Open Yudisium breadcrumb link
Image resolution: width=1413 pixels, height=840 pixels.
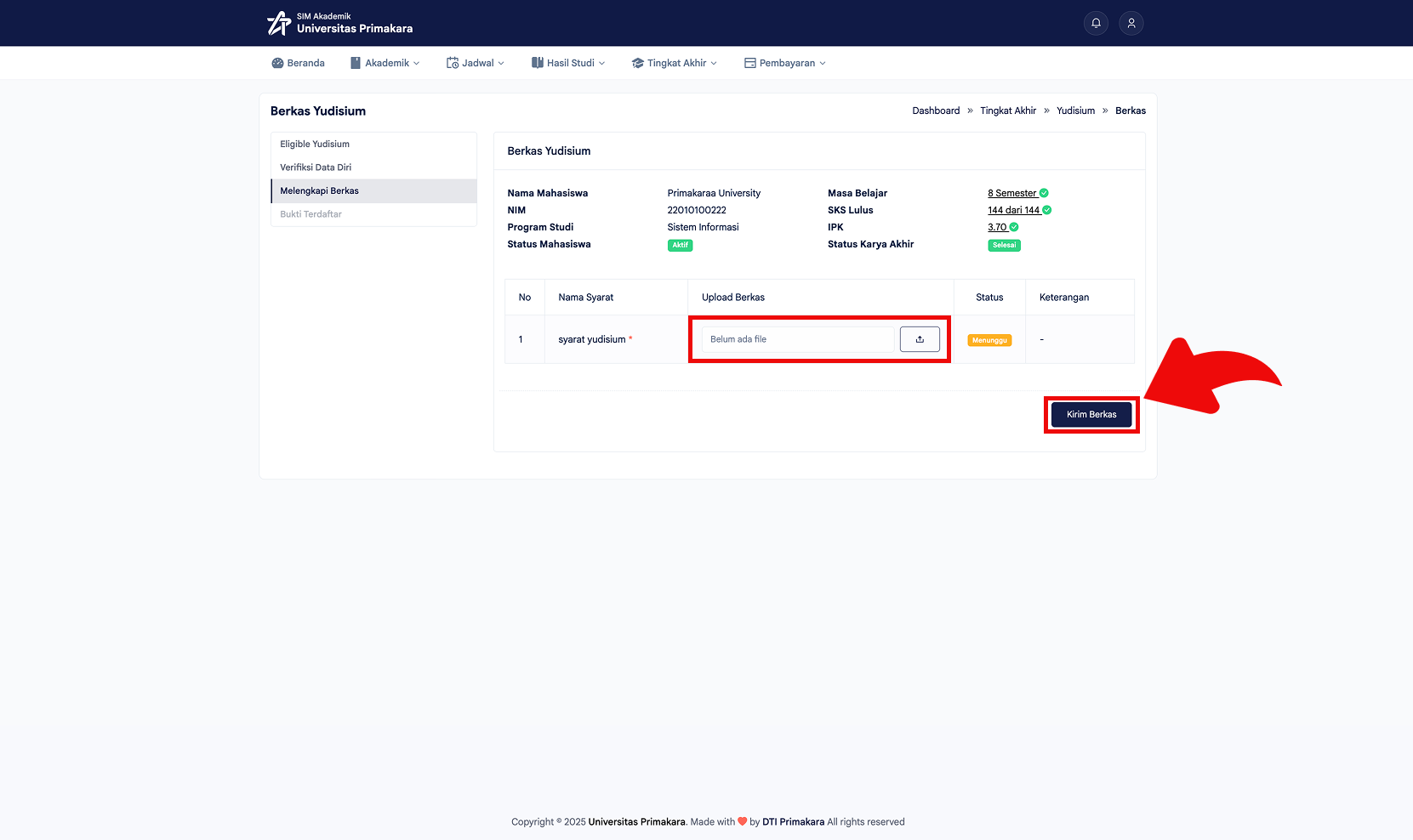click(x=1075, y=111)
